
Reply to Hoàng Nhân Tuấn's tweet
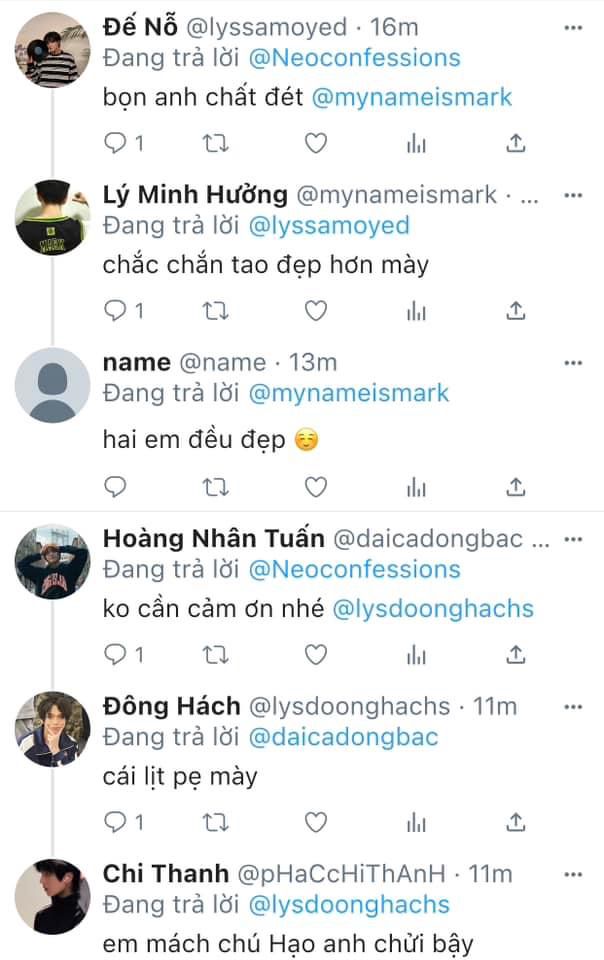[x=116, y=655]
